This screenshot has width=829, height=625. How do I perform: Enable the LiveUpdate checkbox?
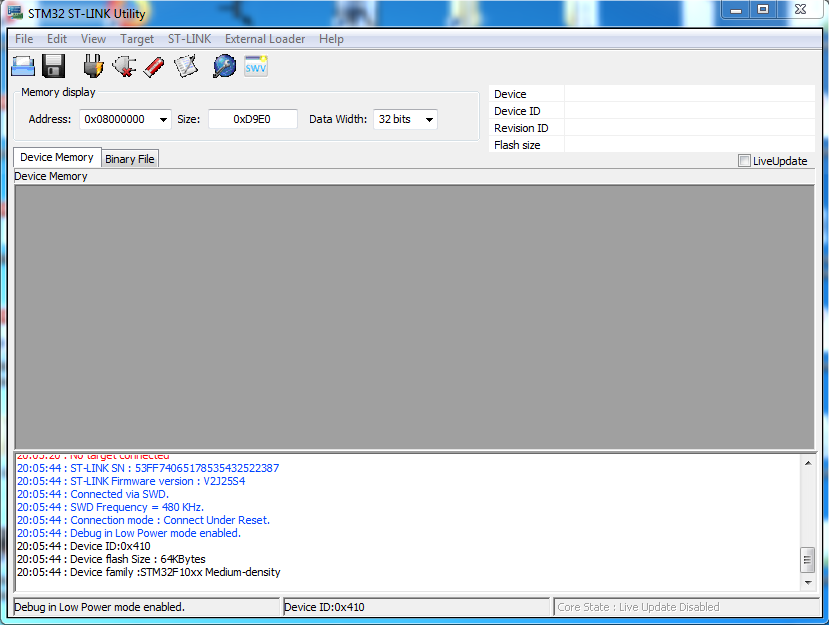click(744, 161)
